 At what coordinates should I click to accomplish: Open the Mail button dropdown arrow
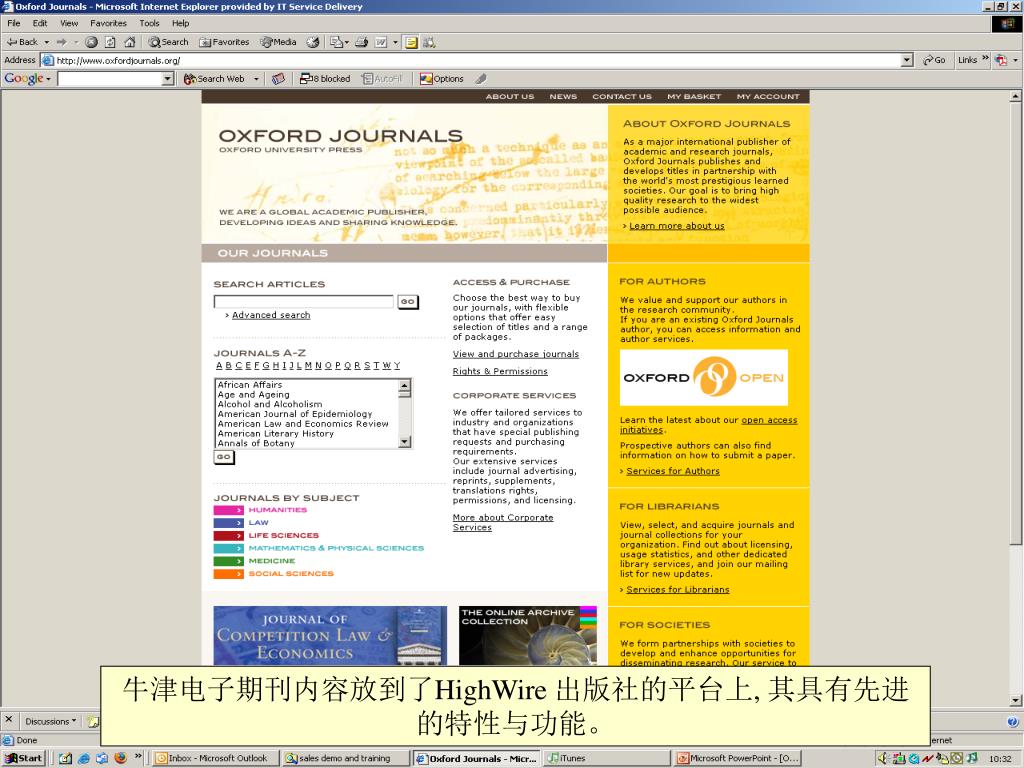[347, 42]
